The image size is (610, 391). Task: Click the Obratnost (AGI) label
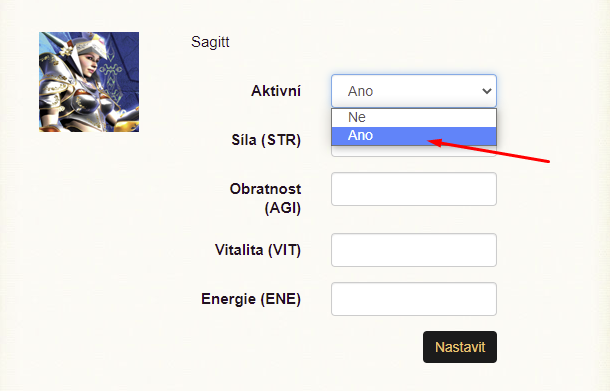click(265, 198)
